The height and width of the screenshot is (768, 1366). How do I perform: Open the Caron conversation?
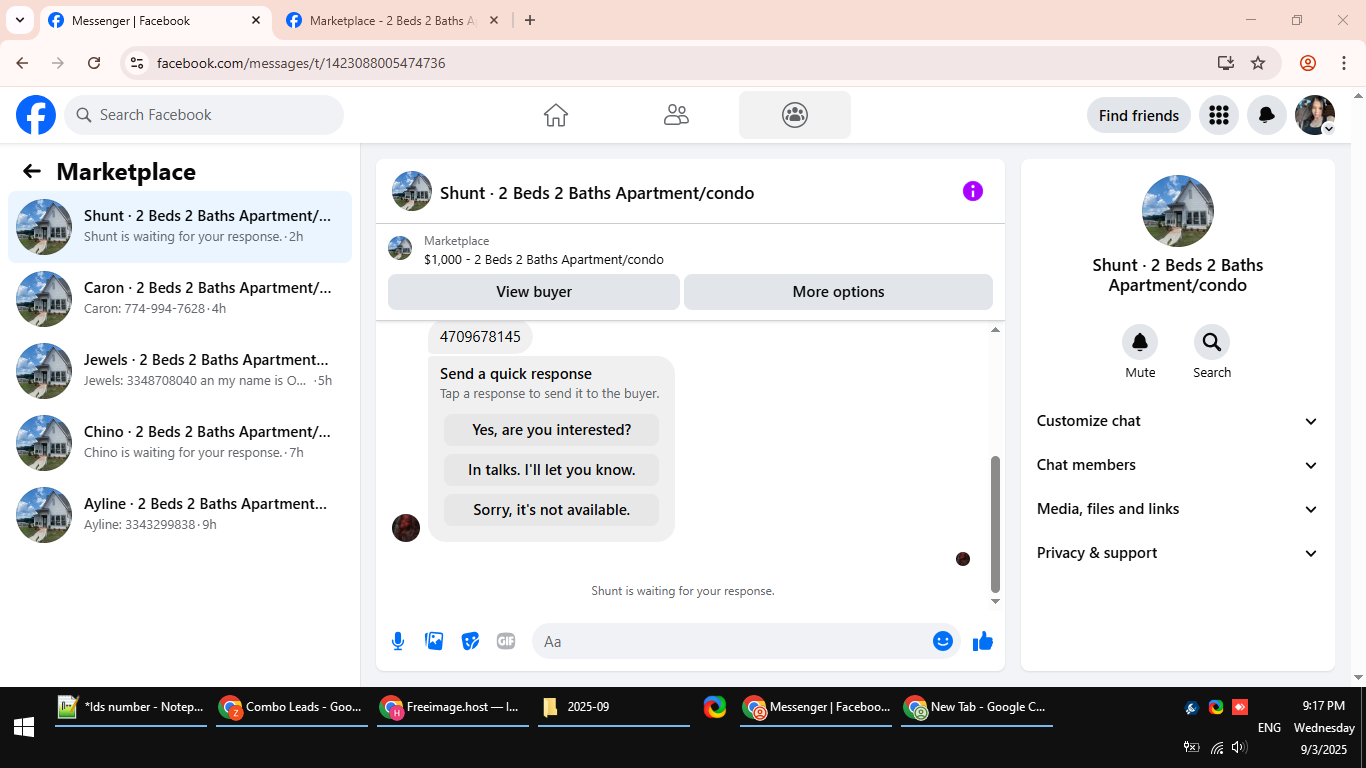180,299
